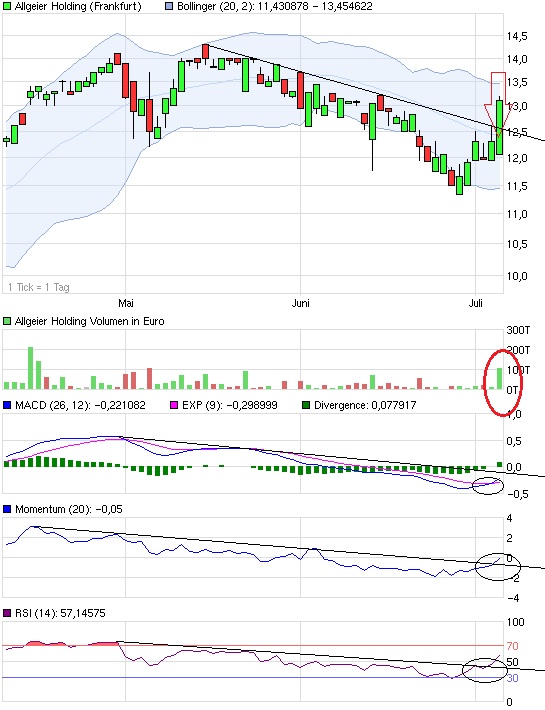Click the blue Momentum (20) legend square
545x710 pixels.
point(7,509)
